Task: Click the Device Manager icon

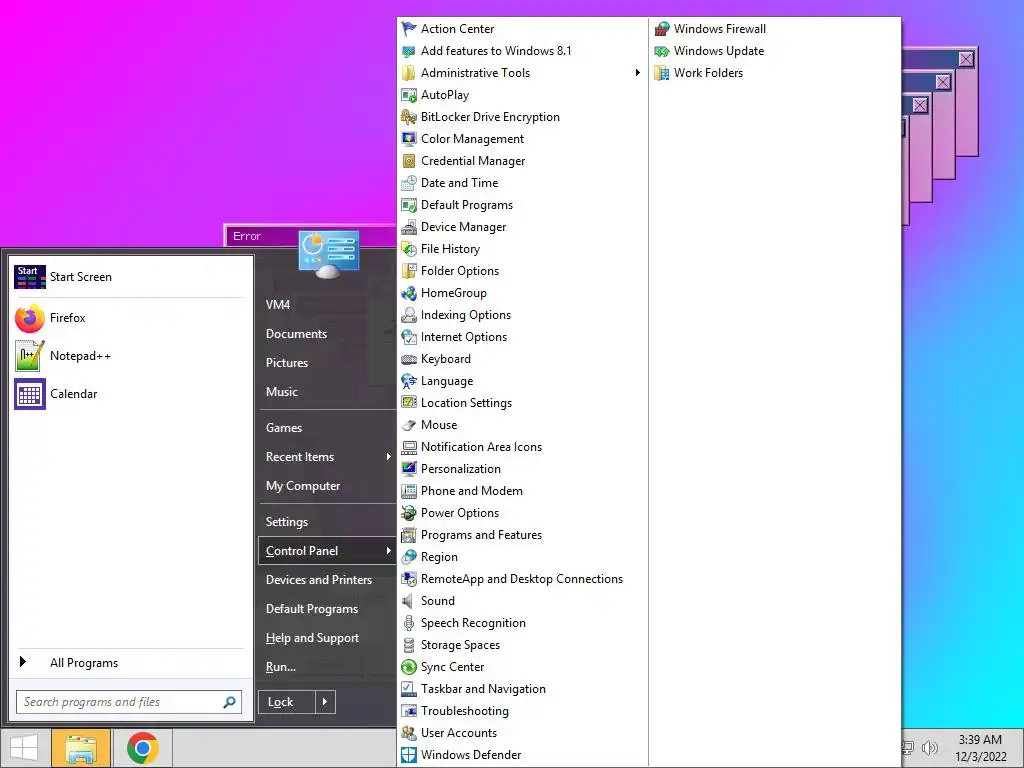Action: point(409,227)
